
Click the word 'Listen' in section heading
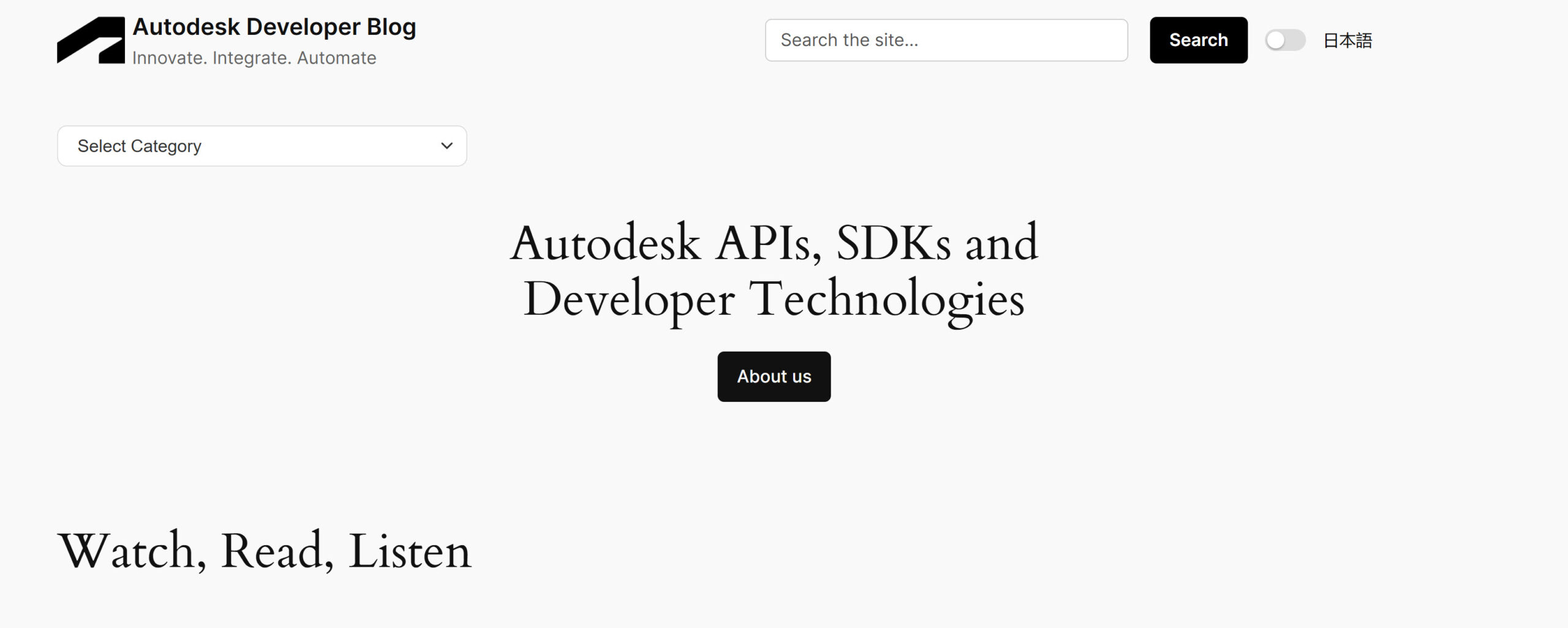(409, 551)
